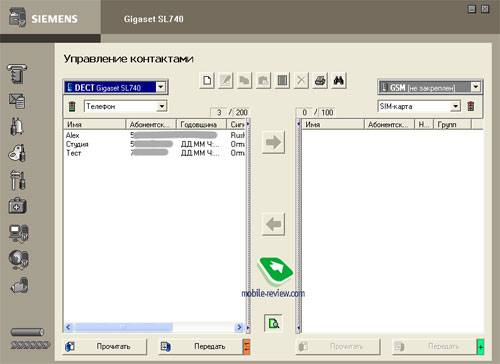Open the messages envelope icon in the sidebar

click(17, 101)
